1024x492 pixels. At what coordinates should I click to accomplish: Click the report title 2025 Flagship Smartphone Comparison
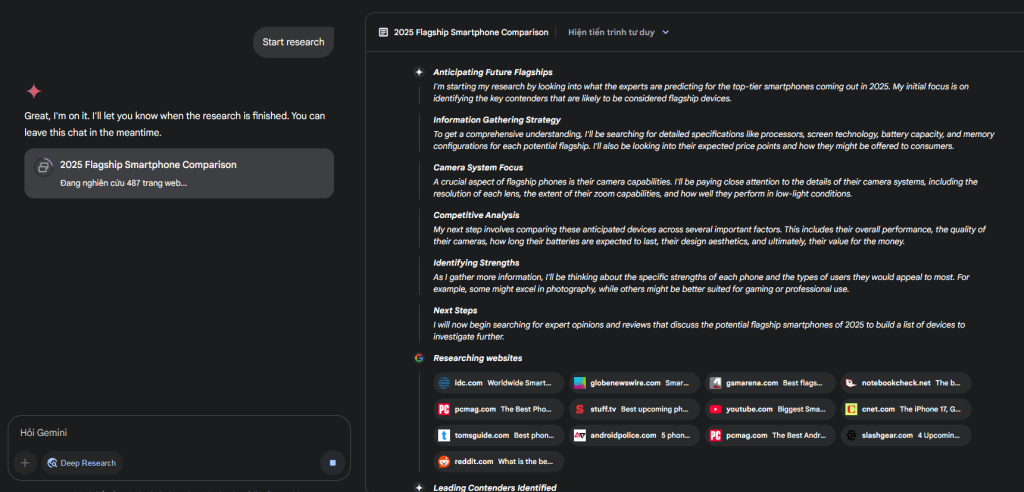tap(471, 32)
